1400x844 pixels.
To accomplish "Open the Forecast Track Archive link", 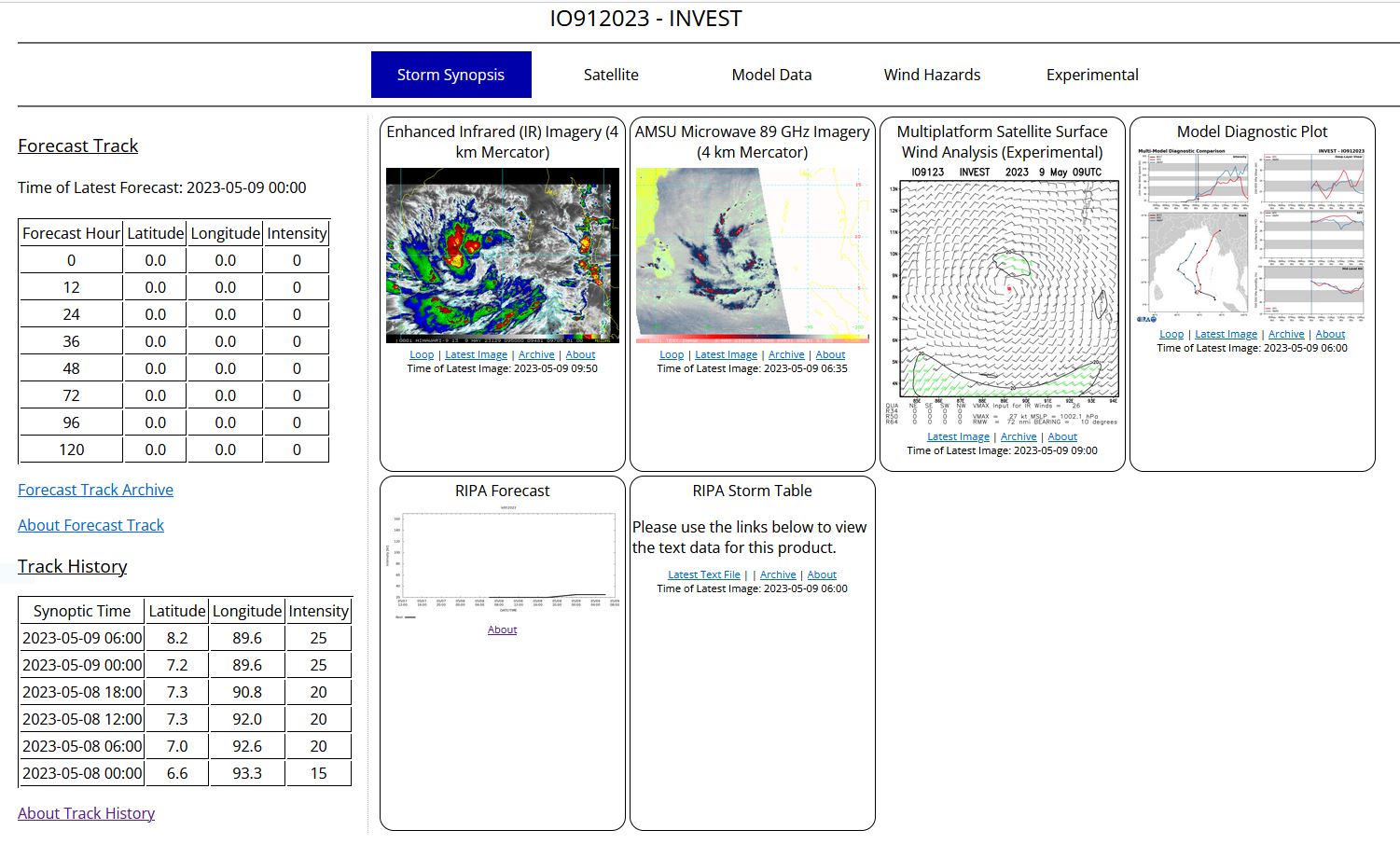I will 95,490.
